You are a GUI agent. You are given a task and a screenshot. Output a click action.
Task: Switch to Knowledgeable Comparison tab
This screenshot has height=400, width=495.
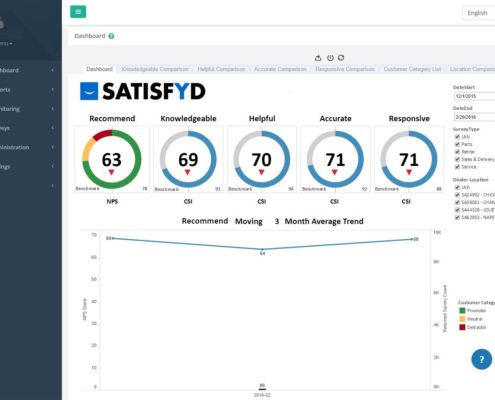pyautogui.click(x=155, y=69)
